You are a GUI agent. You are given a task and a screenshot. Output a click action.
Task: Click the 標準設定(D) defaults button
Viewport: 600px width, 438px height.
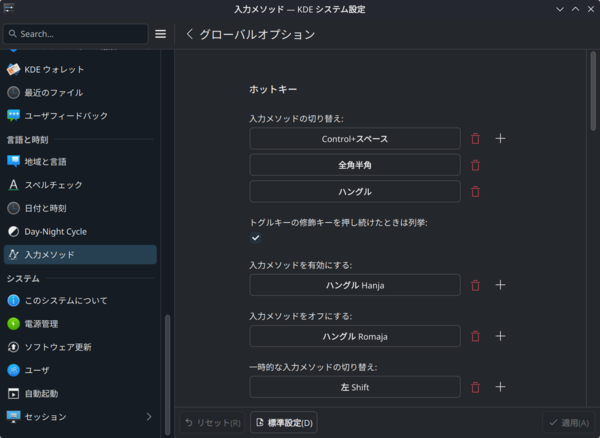284,422
